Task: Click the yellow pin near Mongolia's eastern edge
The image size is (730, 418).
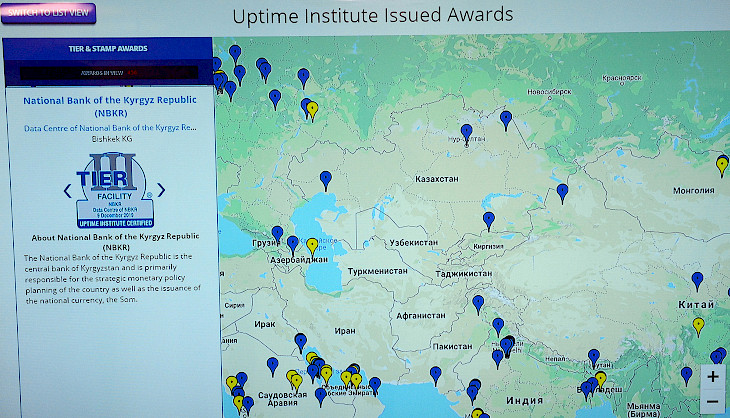Action: [722, 164]
